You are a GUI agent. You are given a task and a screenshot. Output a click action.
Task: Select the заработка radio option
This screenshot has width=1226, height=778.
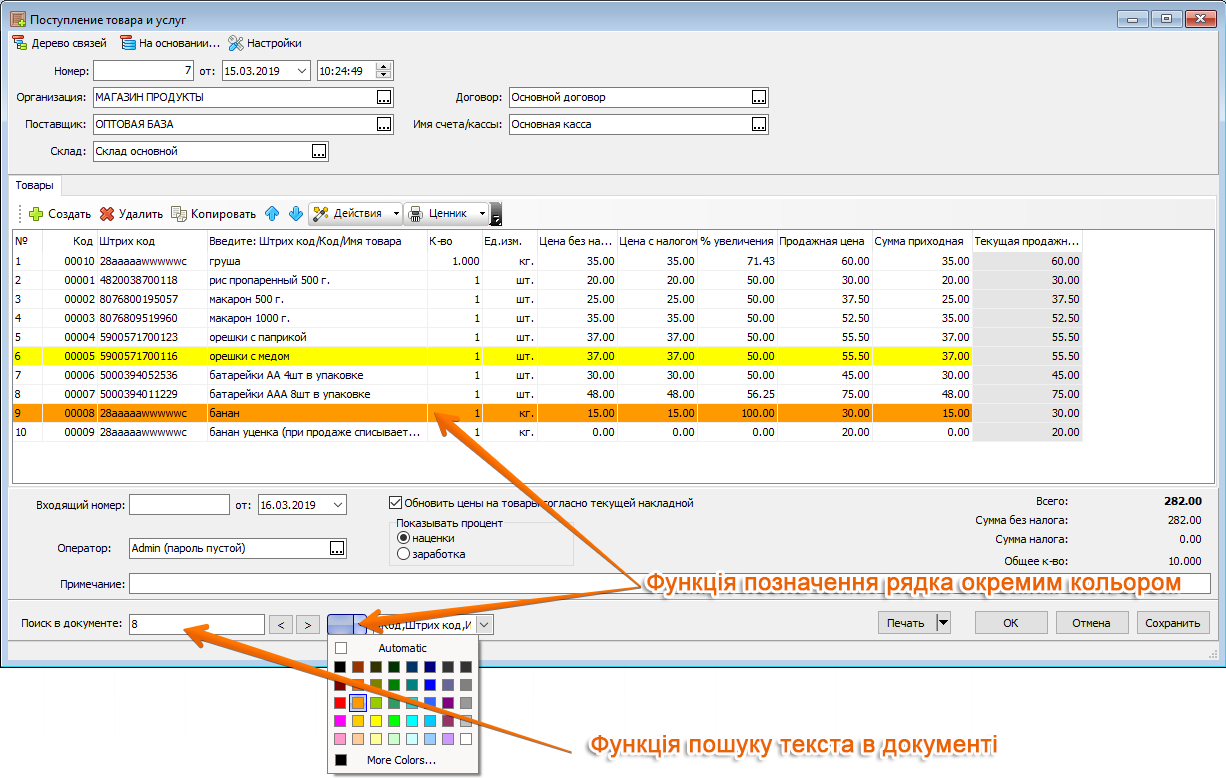tap(403, 554)
